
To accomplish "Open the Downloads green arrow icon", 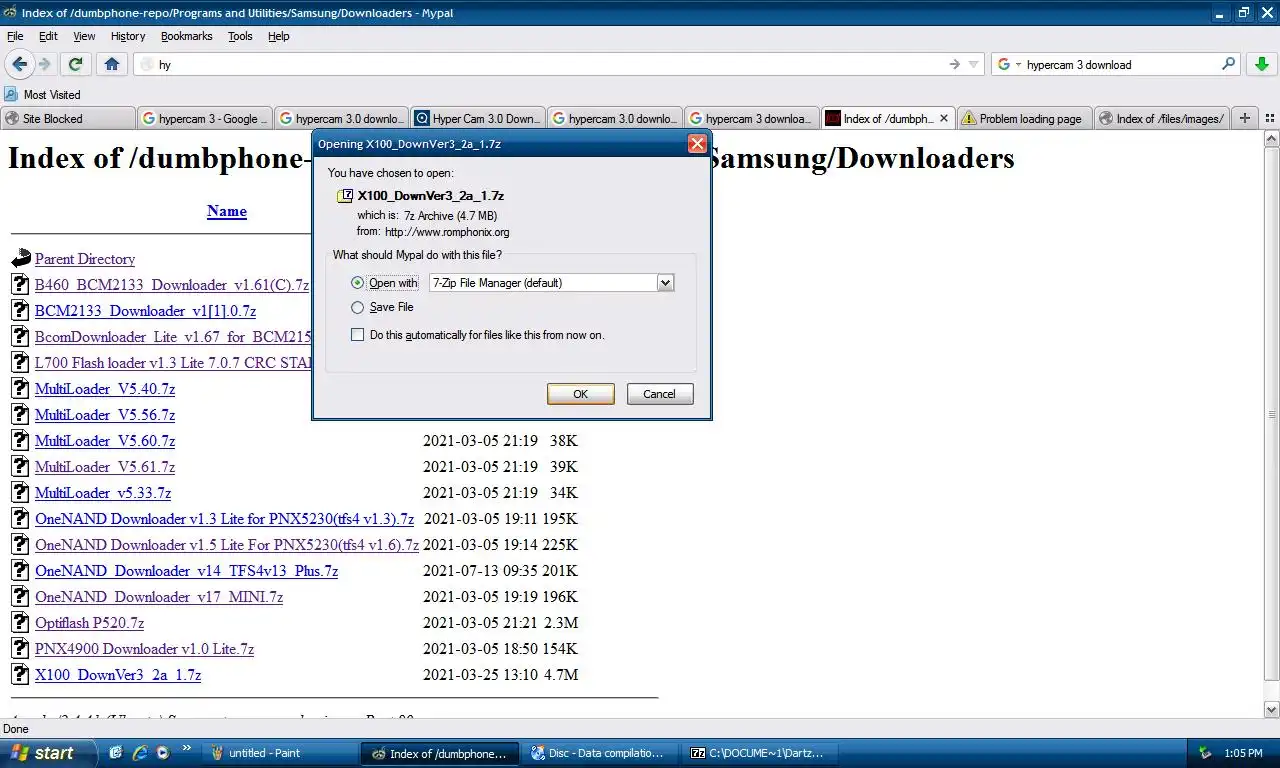I will (x=1260, y=64).
